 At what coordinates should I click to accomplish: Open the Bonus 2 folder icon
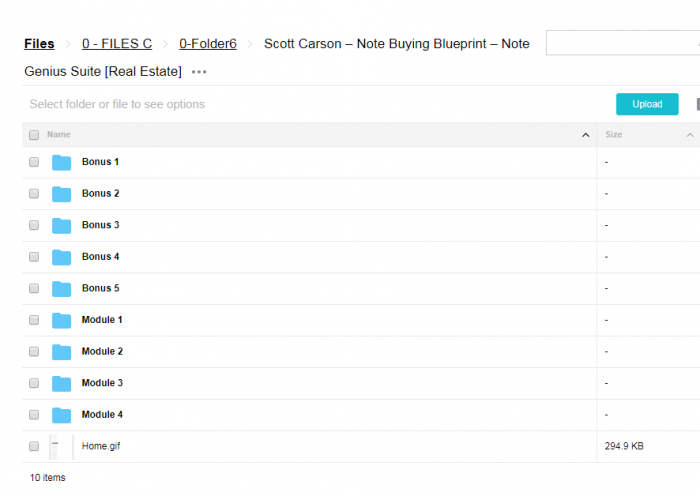(x=61, y=194)
